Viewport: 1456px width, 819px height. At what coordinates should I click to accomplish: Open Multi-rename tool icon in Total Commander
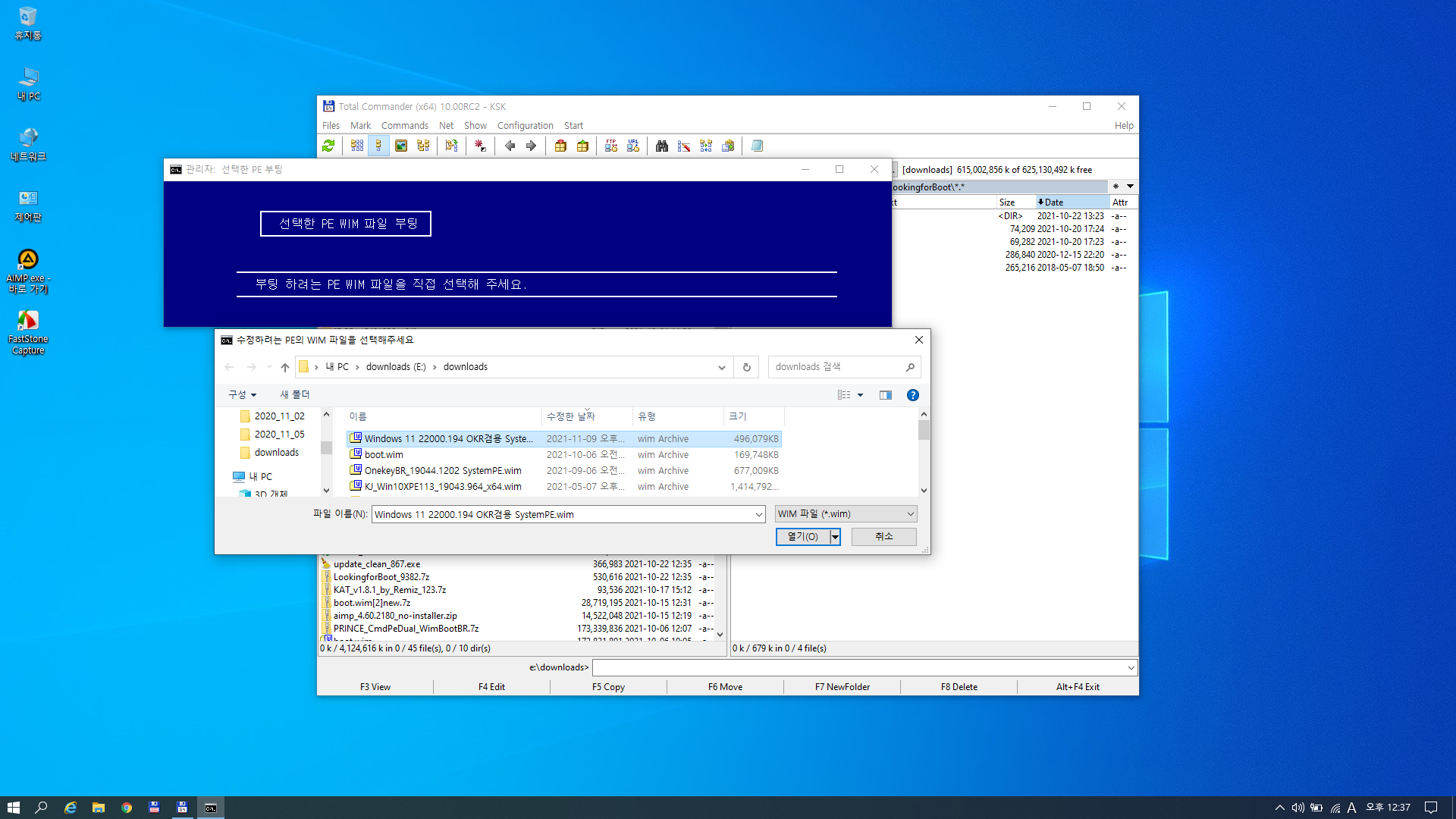[x=684, y=146]
